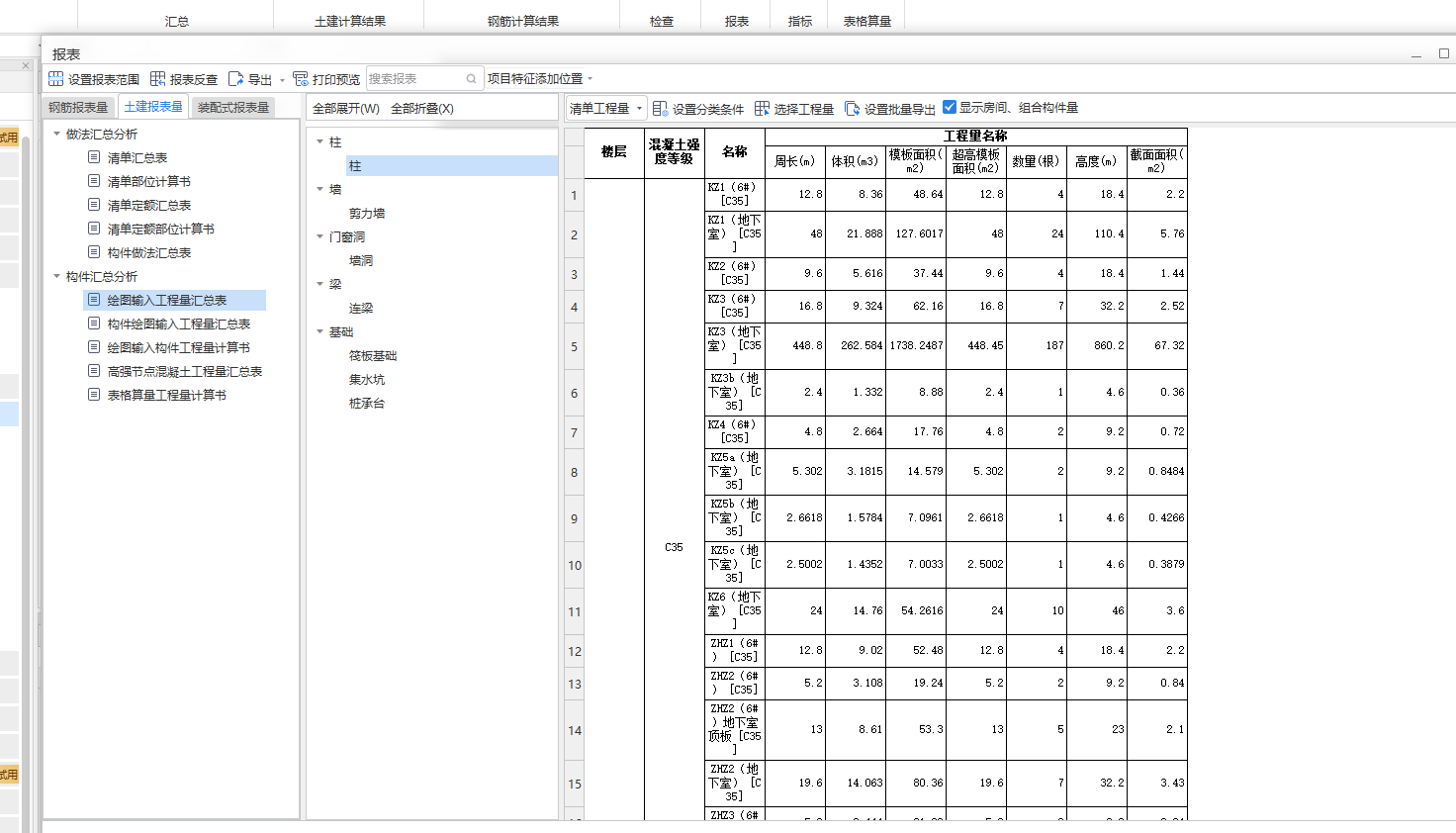Screen dimensions: 1456x833
Task: Click 全部展开(W) button
Action: coord(346,108)
